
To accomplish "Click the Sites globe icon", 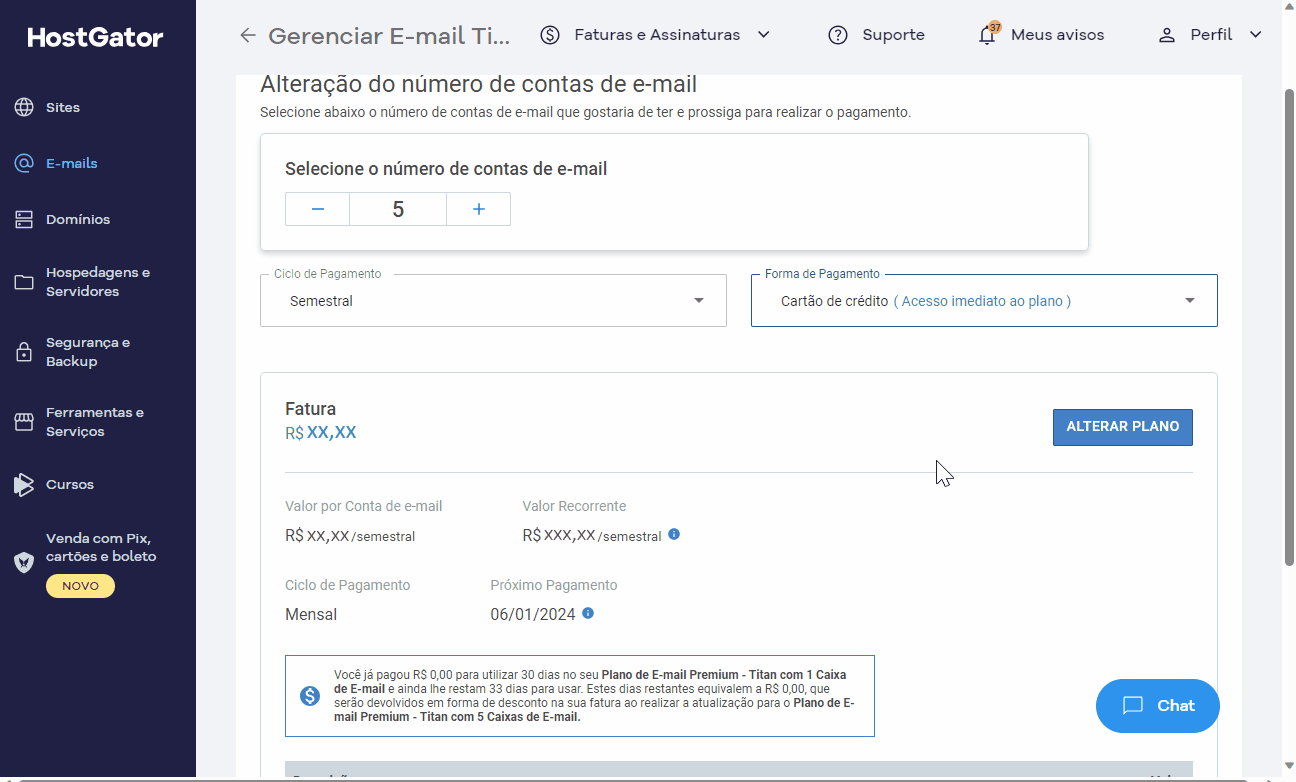I will [x=24, y=107].
